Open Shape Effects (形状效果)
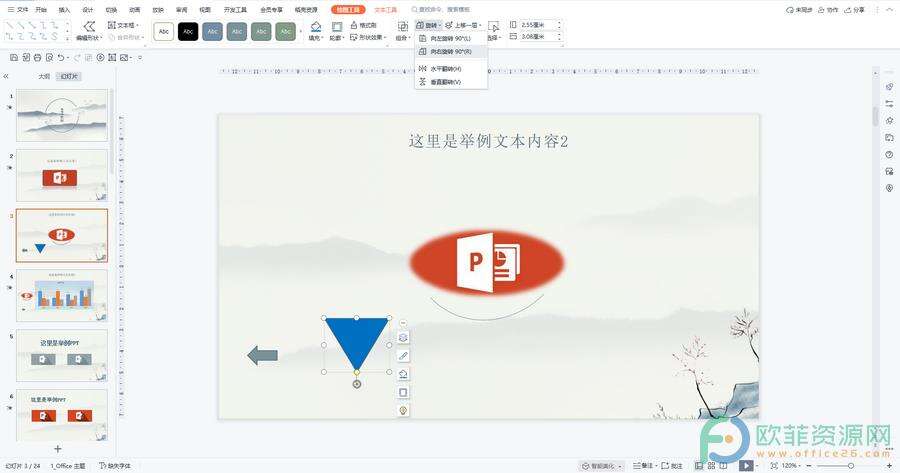Screen dimensions: 900x473 click(368, 37)
